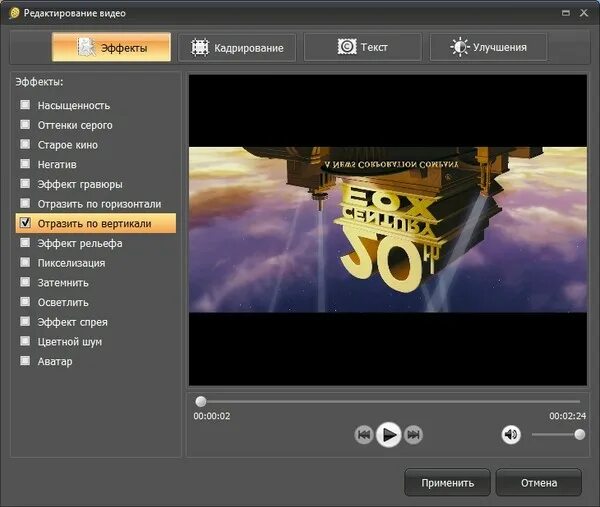Enable the Старое кино effect
Screen dimensions: 600x507
25,144
